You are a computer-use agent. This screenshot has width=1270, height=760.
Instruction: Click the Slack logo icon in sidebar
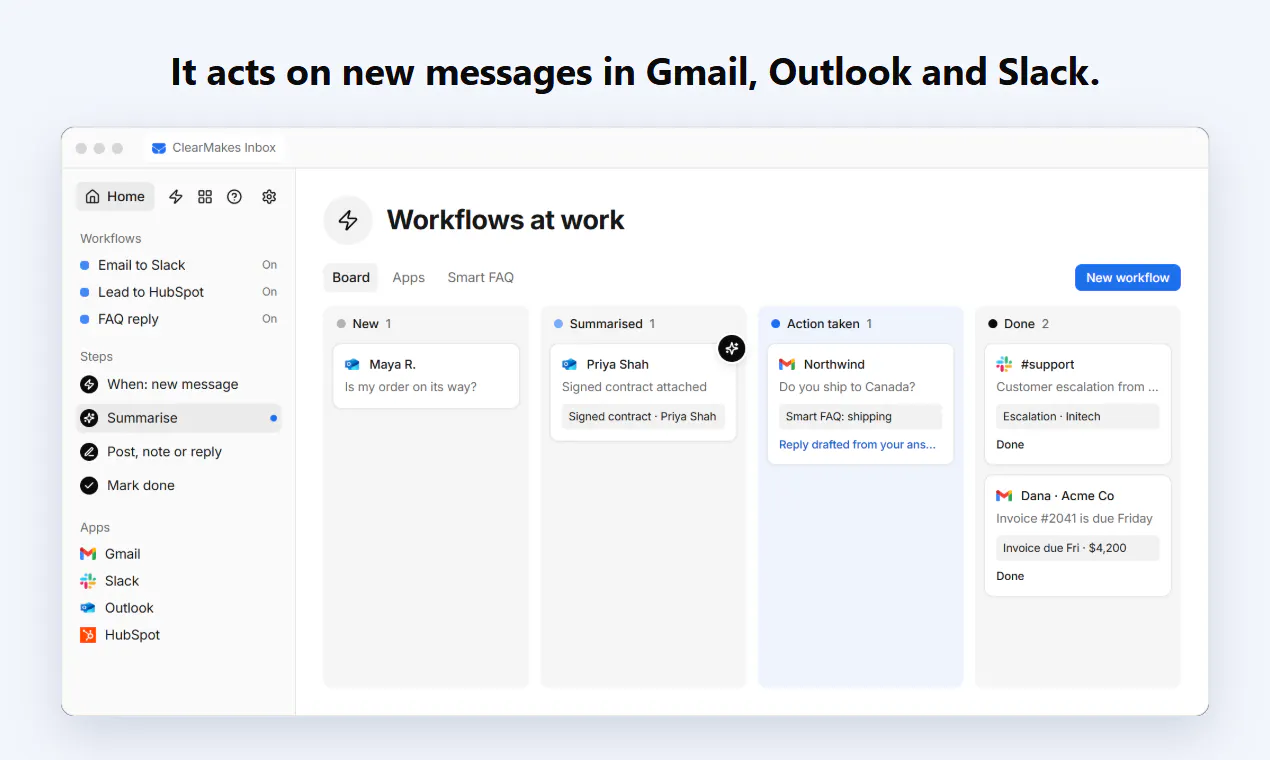88,581
